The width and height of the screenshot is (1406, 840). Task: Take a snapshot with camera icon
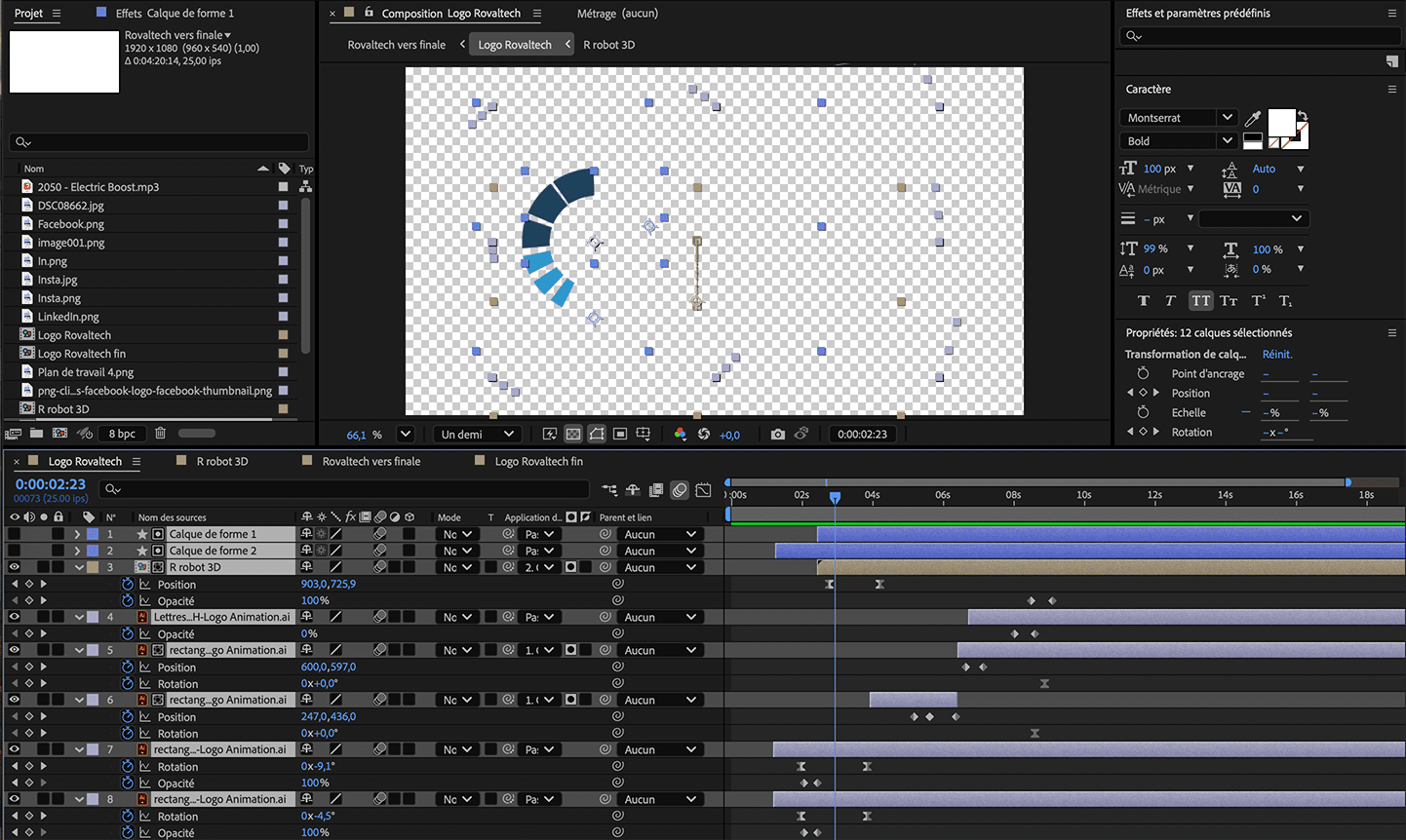[x=777, y=435]
